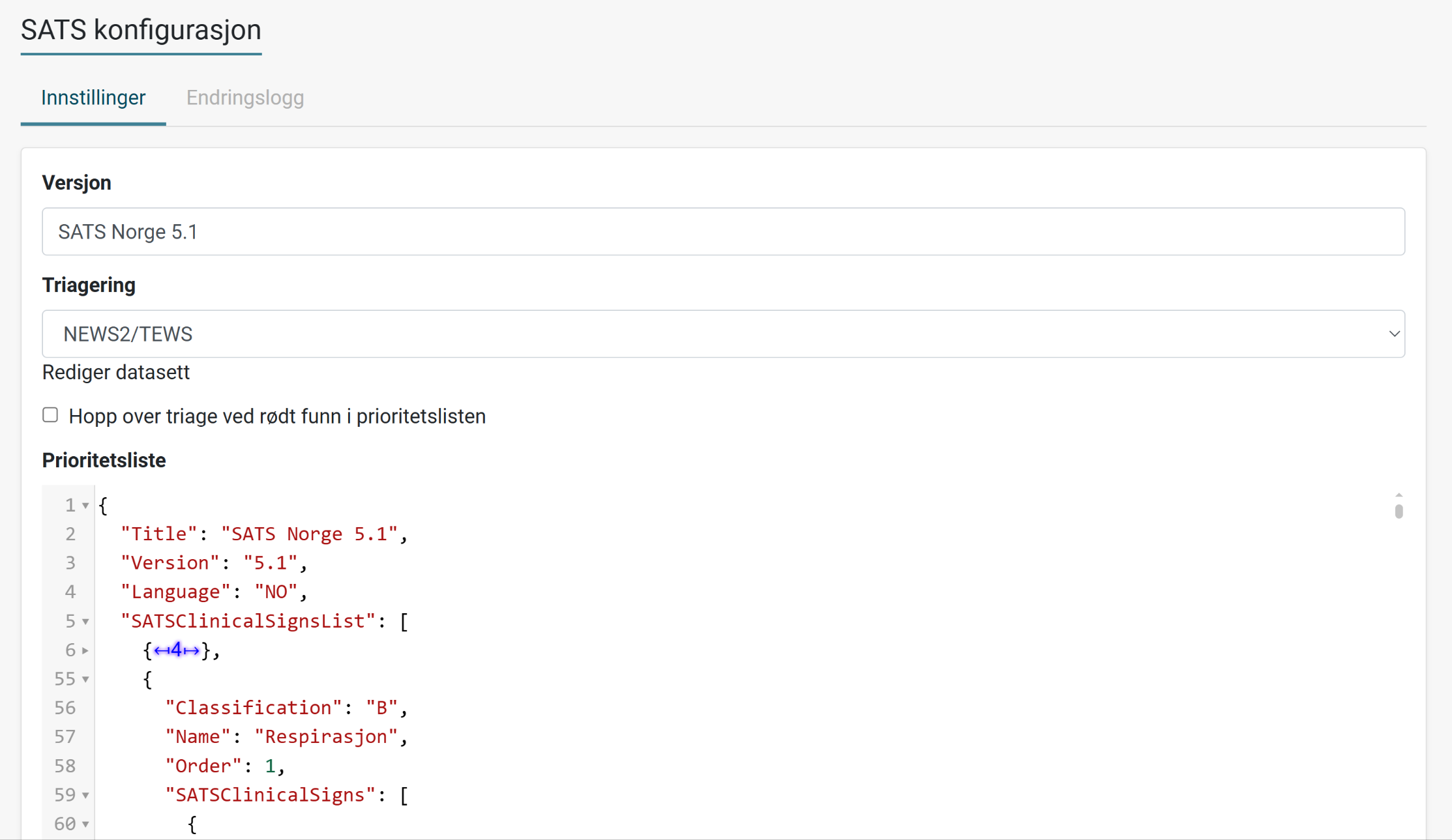Click the SATS konfigurasjon heading
Viewport: 1452px width, 840px height.
pyautogui.click(x=141, y=30)
